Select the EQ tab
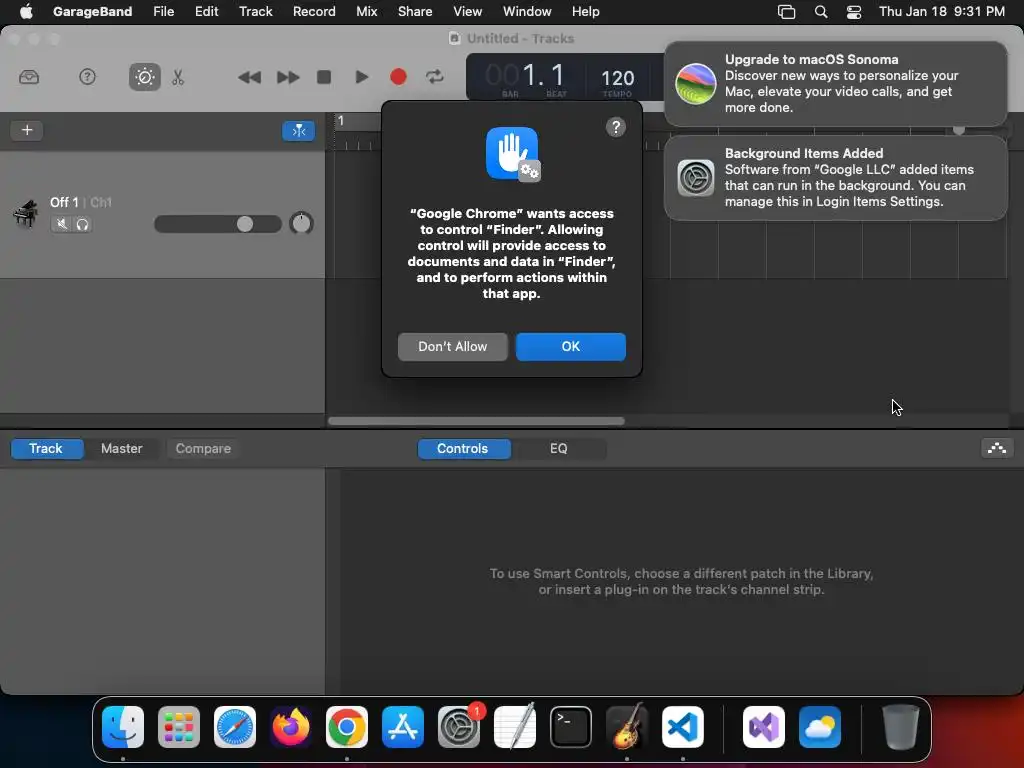 point(558,449)
